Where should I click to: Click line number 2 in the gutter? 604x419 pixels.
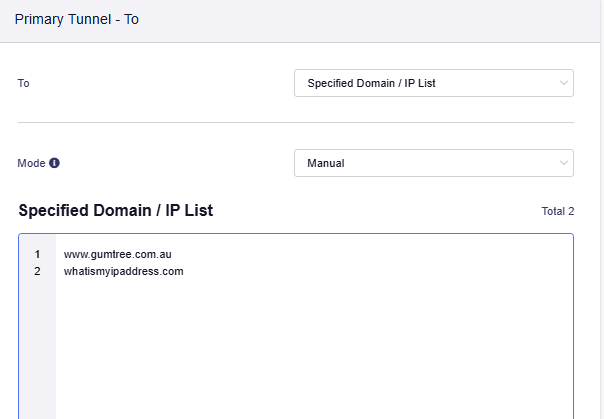pos(37,272)
